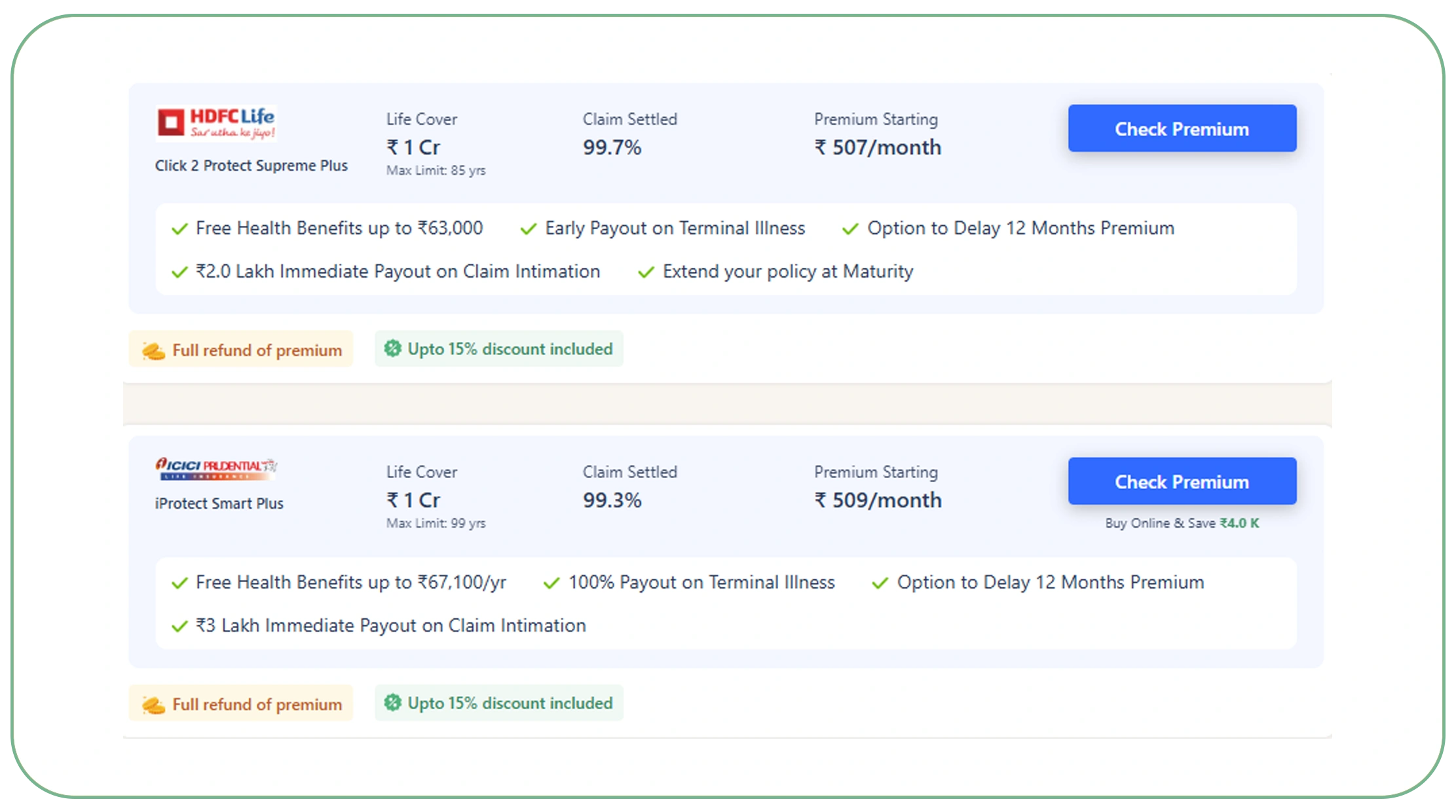This screenshot has height=812, width=1456.
Task: Click the ₹ 1 Cr life cover of iProtect plan
Action: (413, 500)
